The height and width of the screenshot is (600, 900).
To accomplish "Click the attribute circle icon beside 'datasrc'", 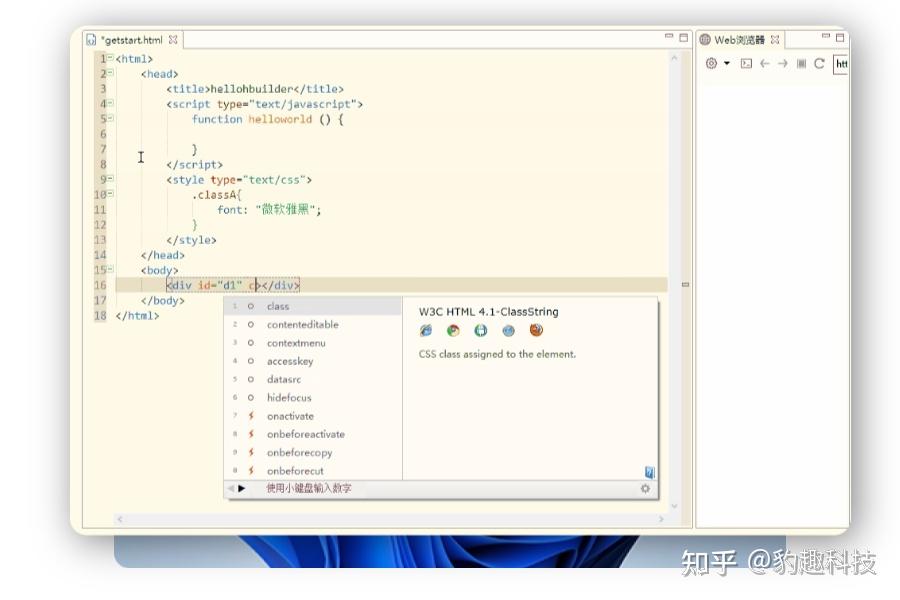I will pyautogui.click(x=251, y=380).
